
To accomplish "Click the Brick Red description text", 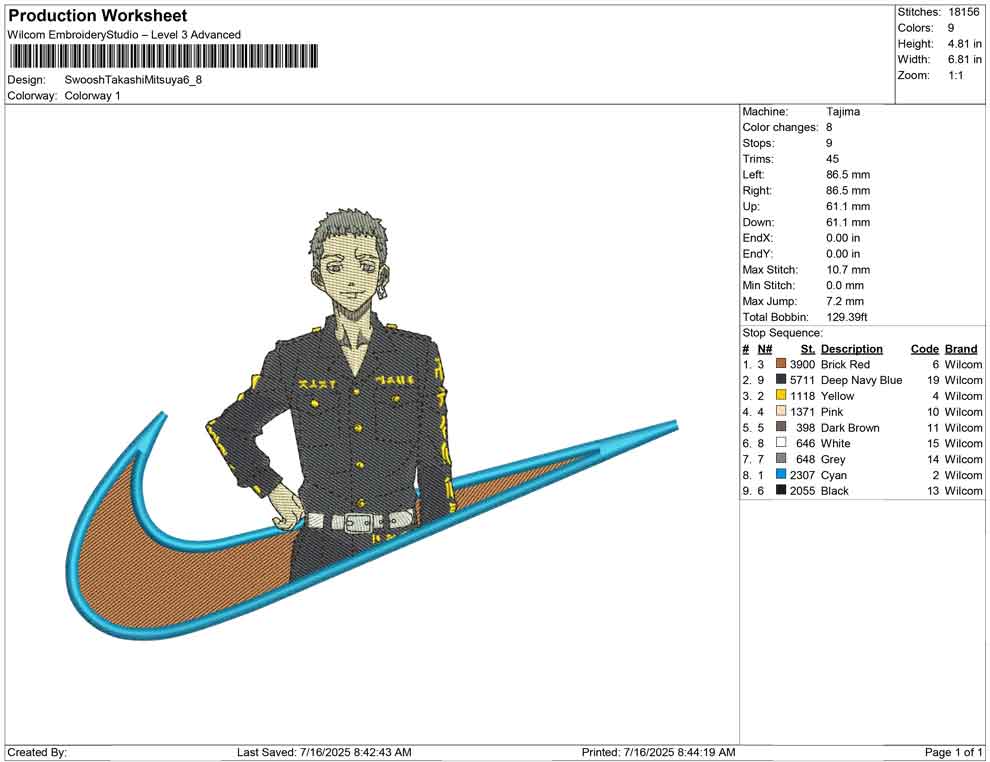I will click(x=845, y=364).
